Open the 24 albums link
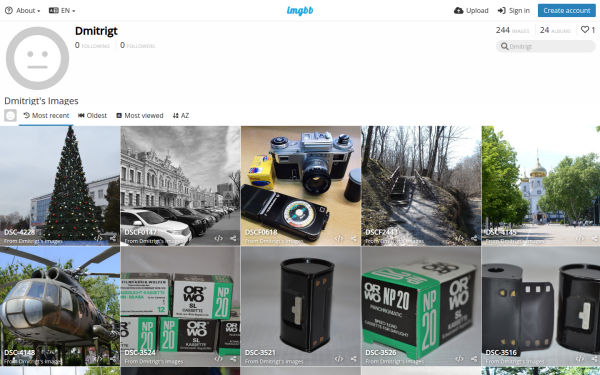This screenshot has width=600, height=375. [555, 30]
